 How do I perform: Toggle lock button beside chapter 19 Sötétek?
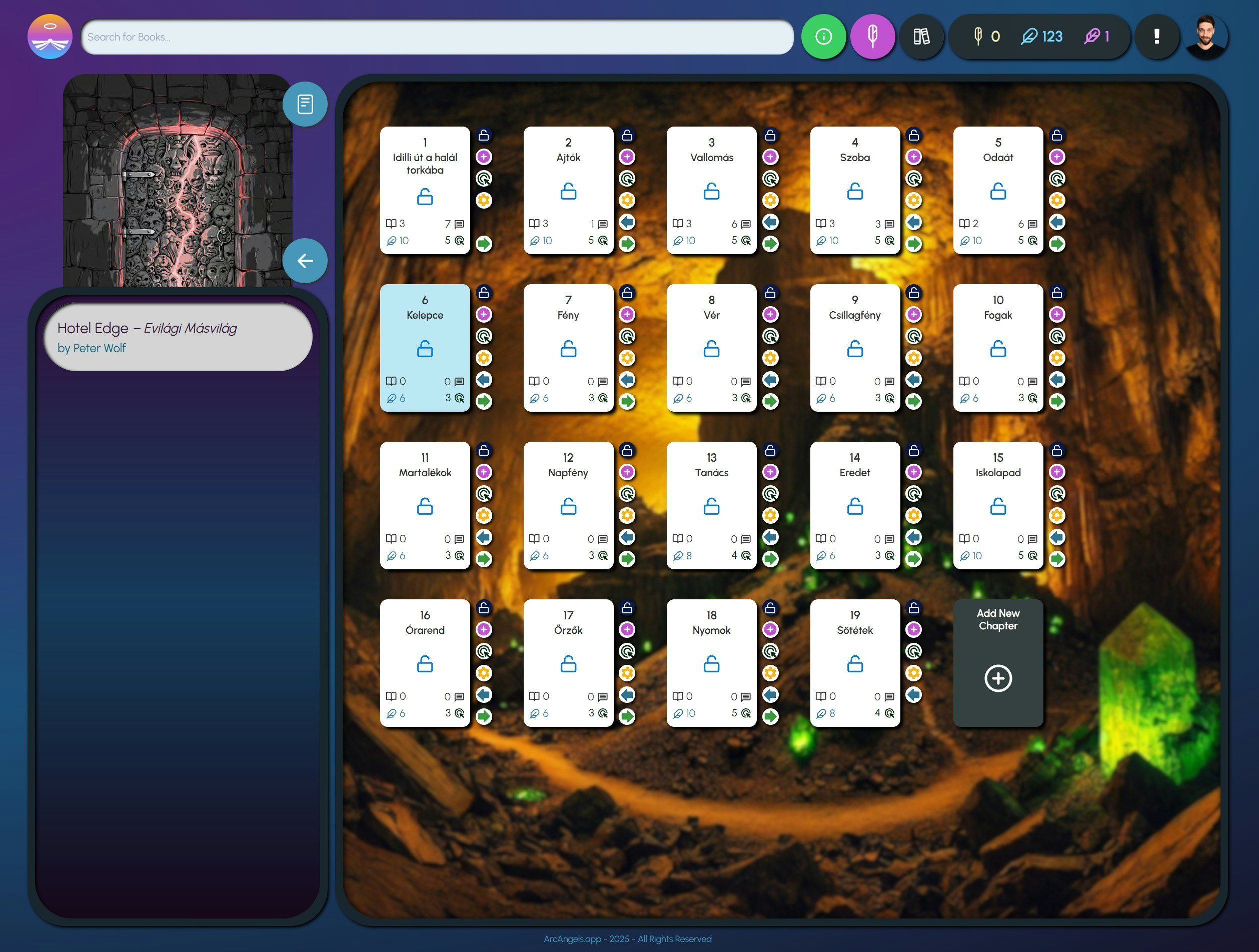[913, 608]
